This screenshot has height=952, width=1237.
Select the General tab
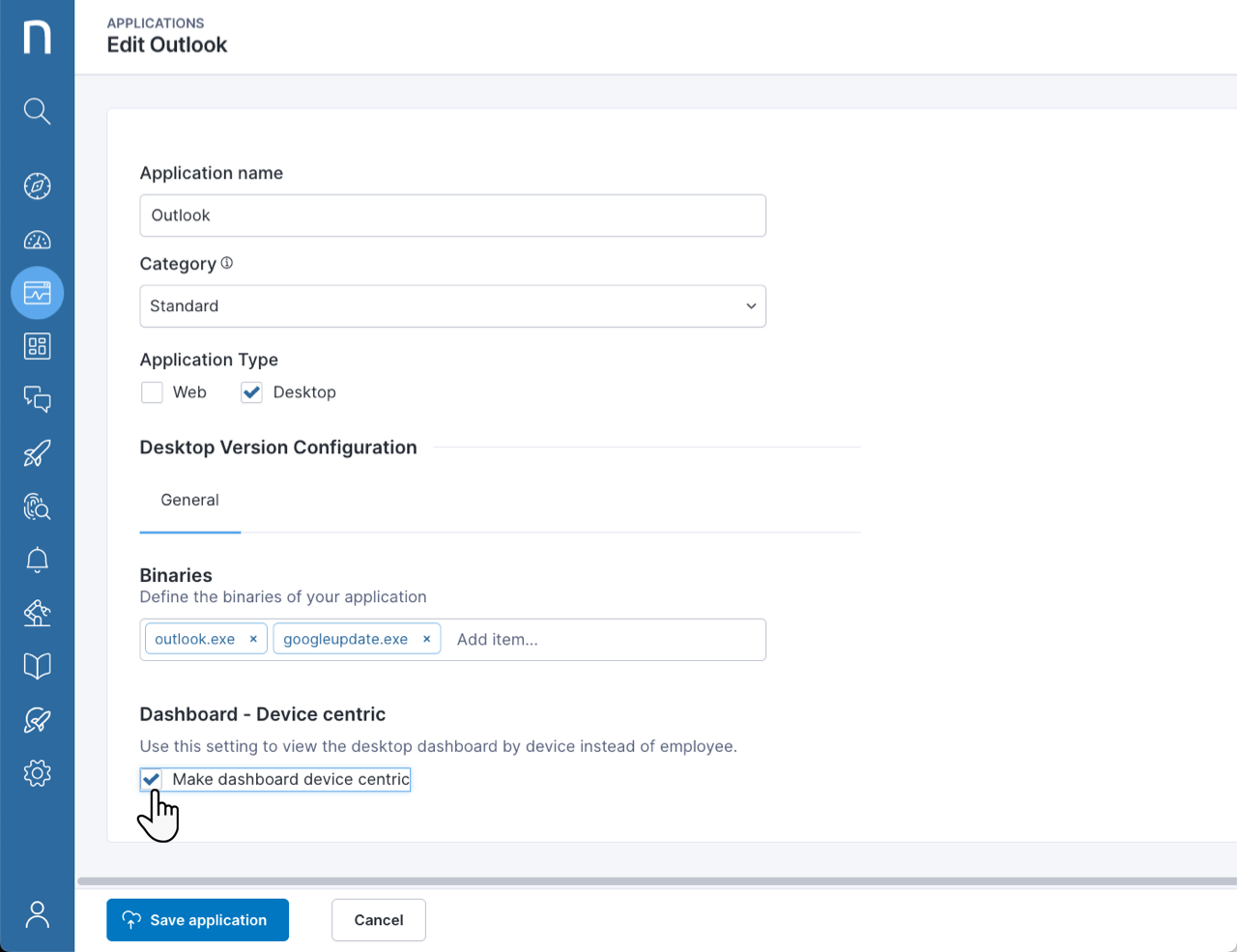point(189,501)
